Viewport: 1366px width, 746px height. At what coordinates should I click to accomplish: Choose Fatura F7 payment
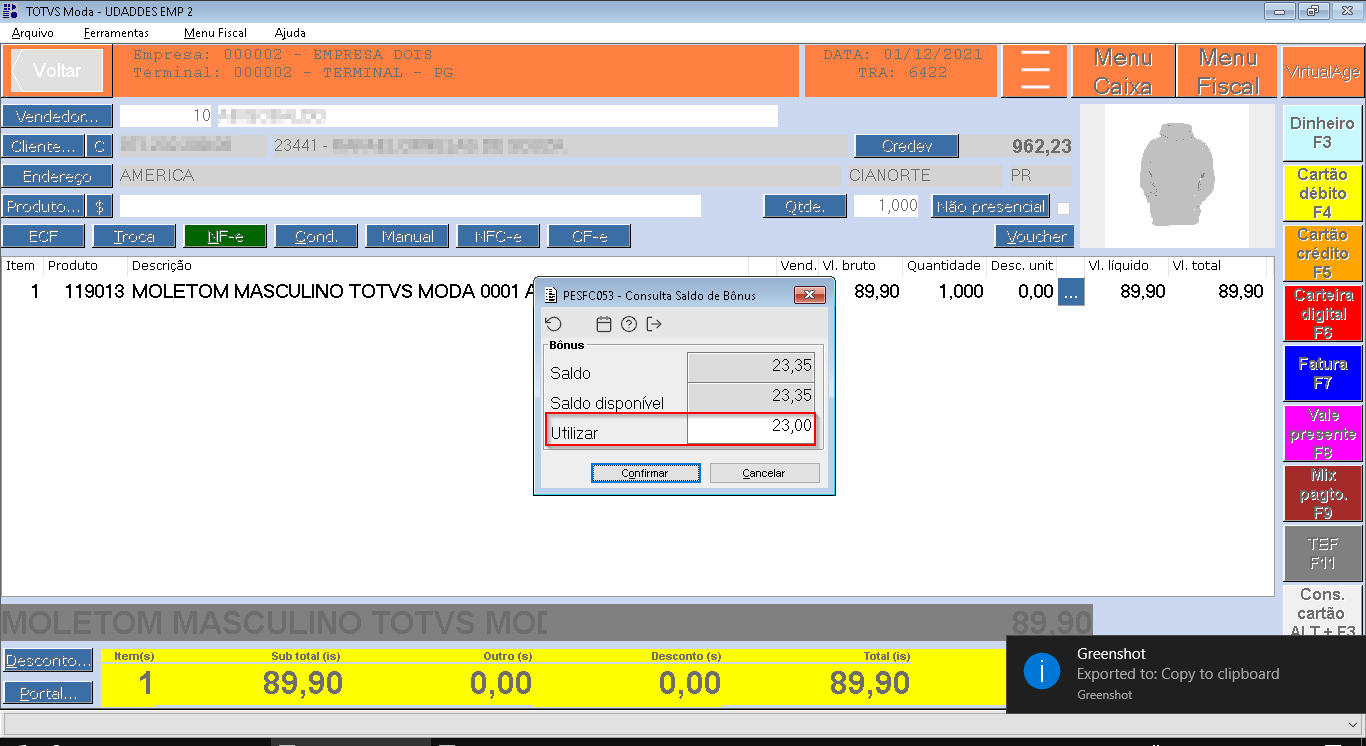coord(1322,373)
